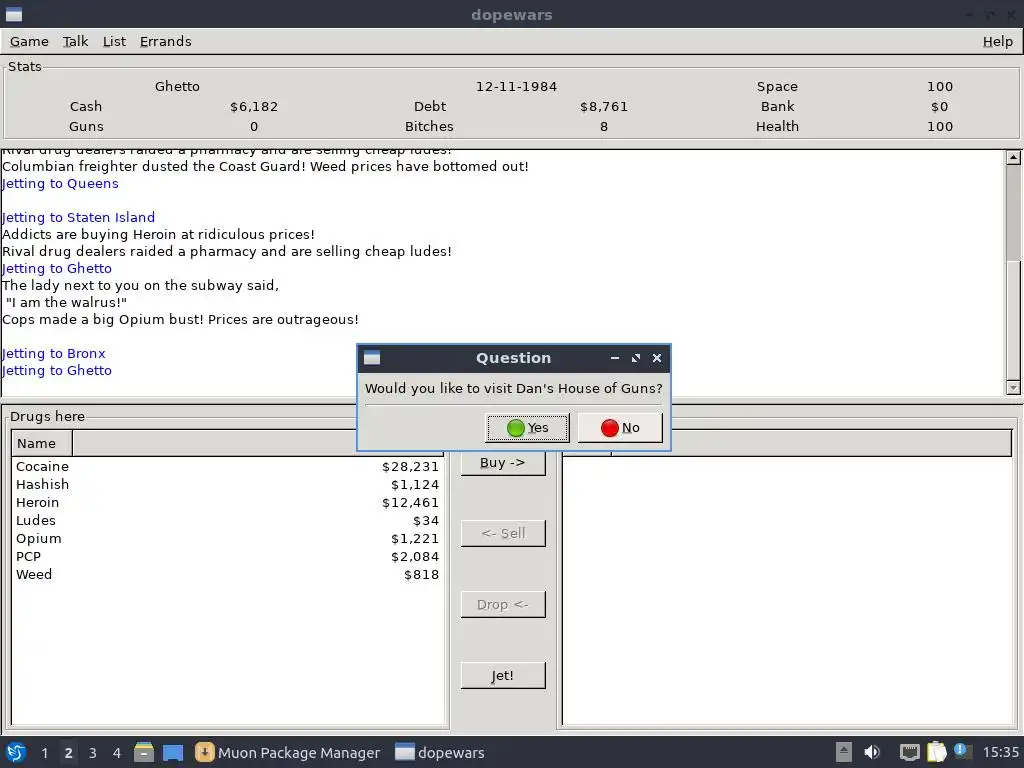This screenshot has height=768, width=1024.
Task: Click the show desktop taskbar icon
Action: pos(173,752)
